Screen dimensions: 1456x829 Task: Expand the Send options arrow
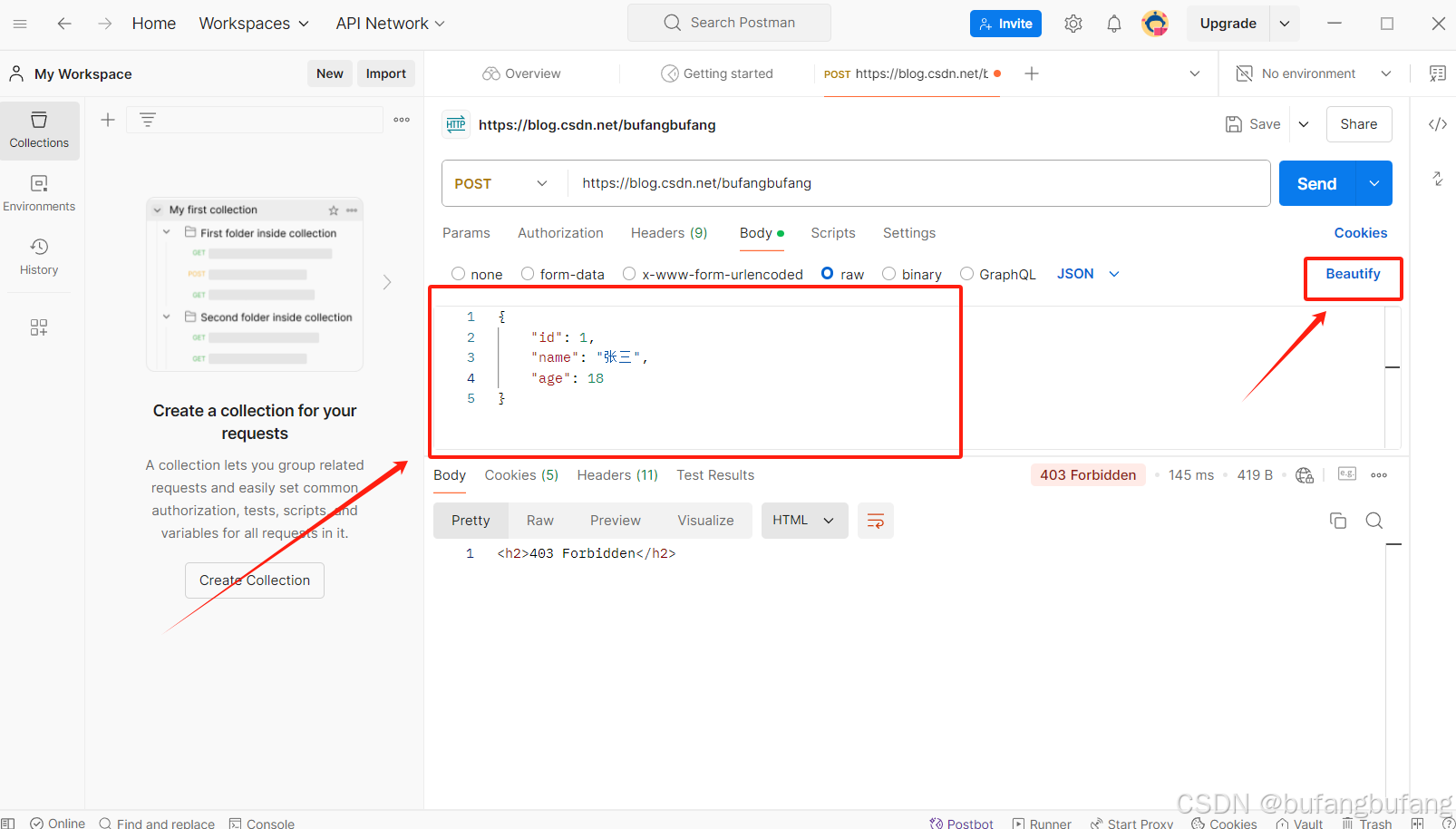[x=1374, y=183]
